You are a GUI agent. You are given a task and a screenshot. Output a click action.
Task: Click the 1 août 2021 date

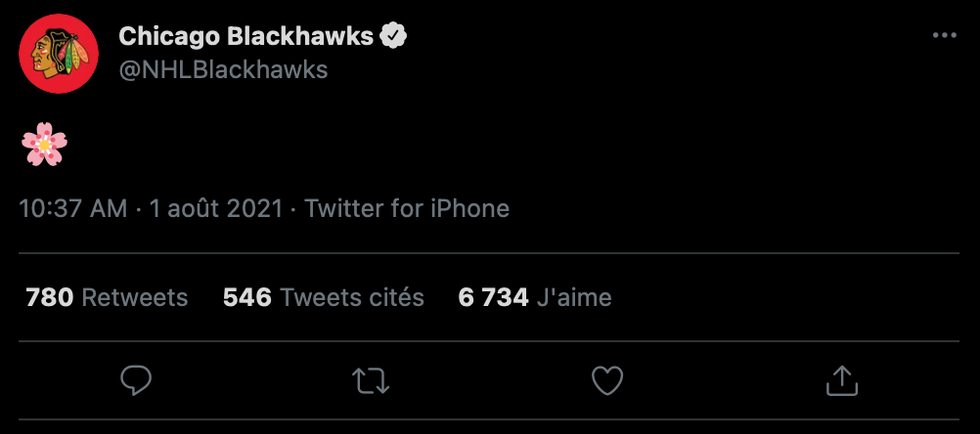click(x=215, y=209)
